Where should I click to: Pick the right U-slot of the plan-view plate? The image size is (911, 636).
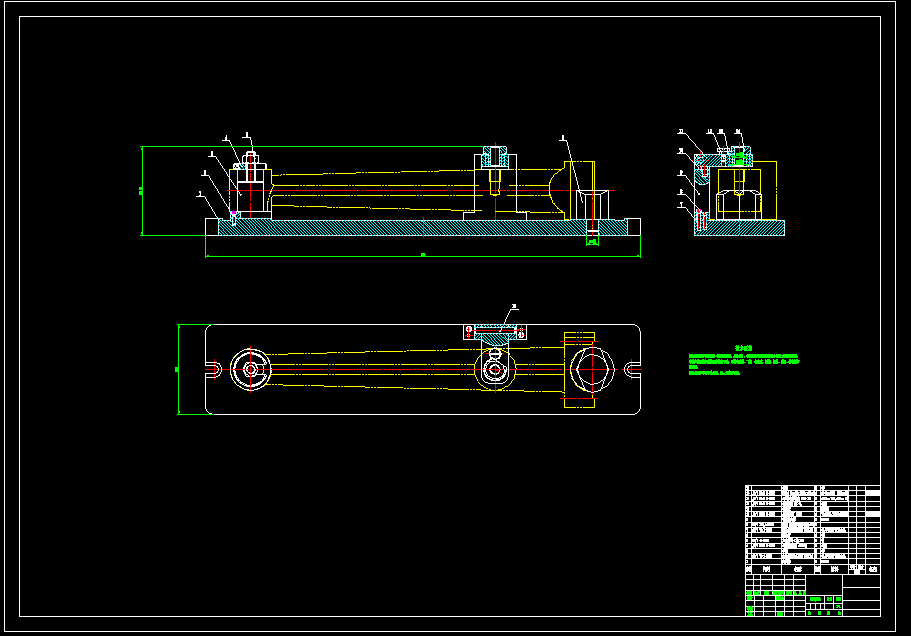632,369
